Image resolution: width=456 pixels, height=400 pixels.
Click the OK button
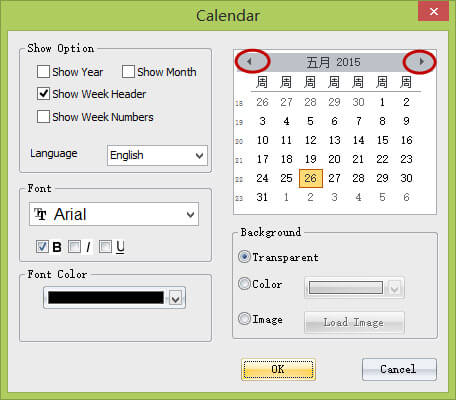[x=278, y=369]
